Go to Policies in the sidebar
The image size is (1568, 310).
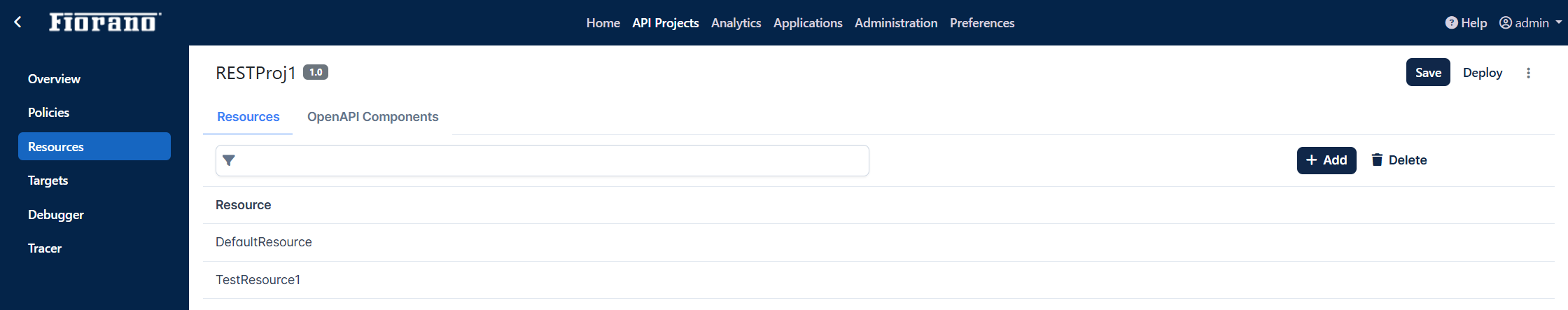tap(48, 113)
